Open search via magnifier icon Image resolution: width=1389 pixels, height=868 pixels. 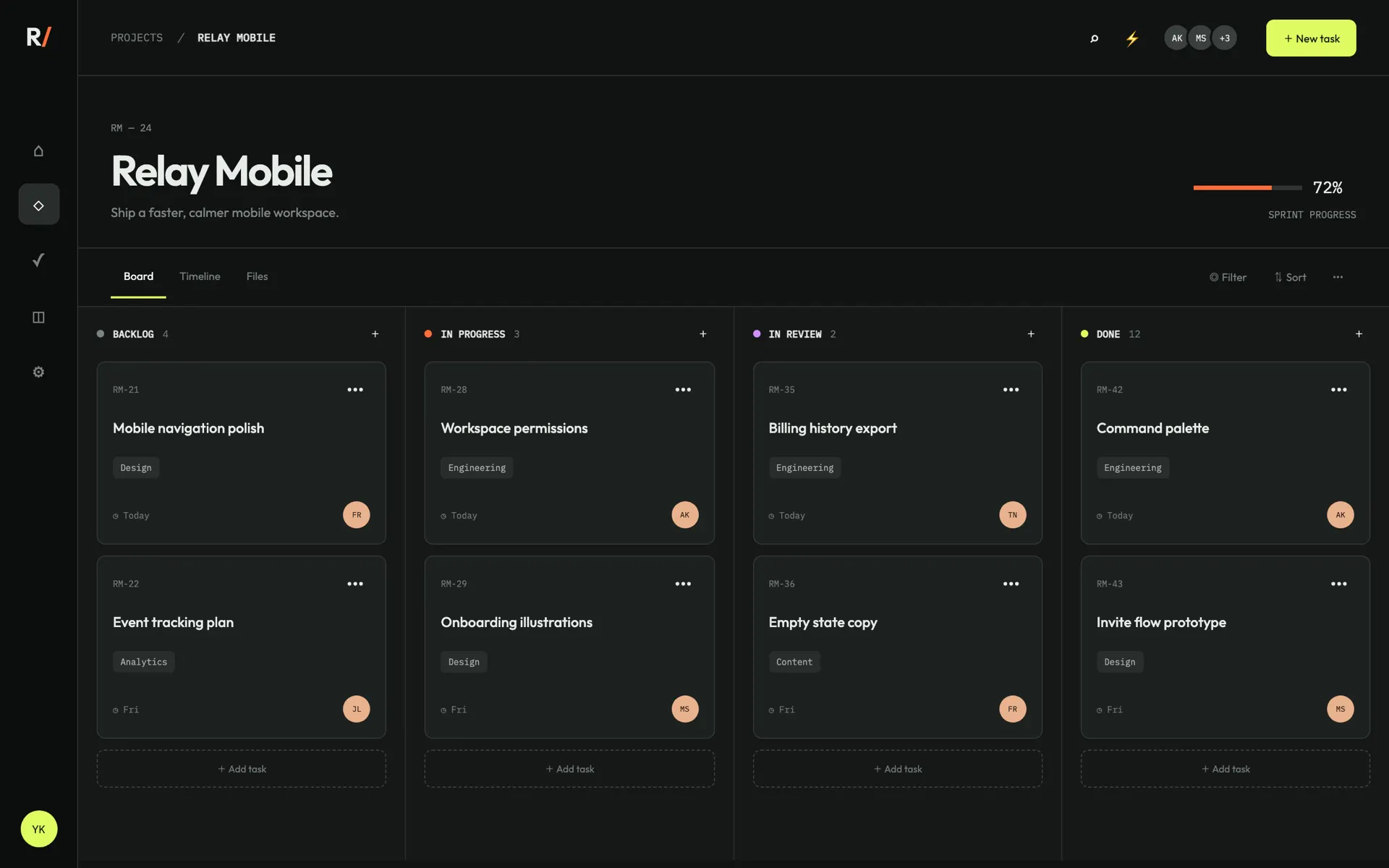click(x=1094, y=38)
